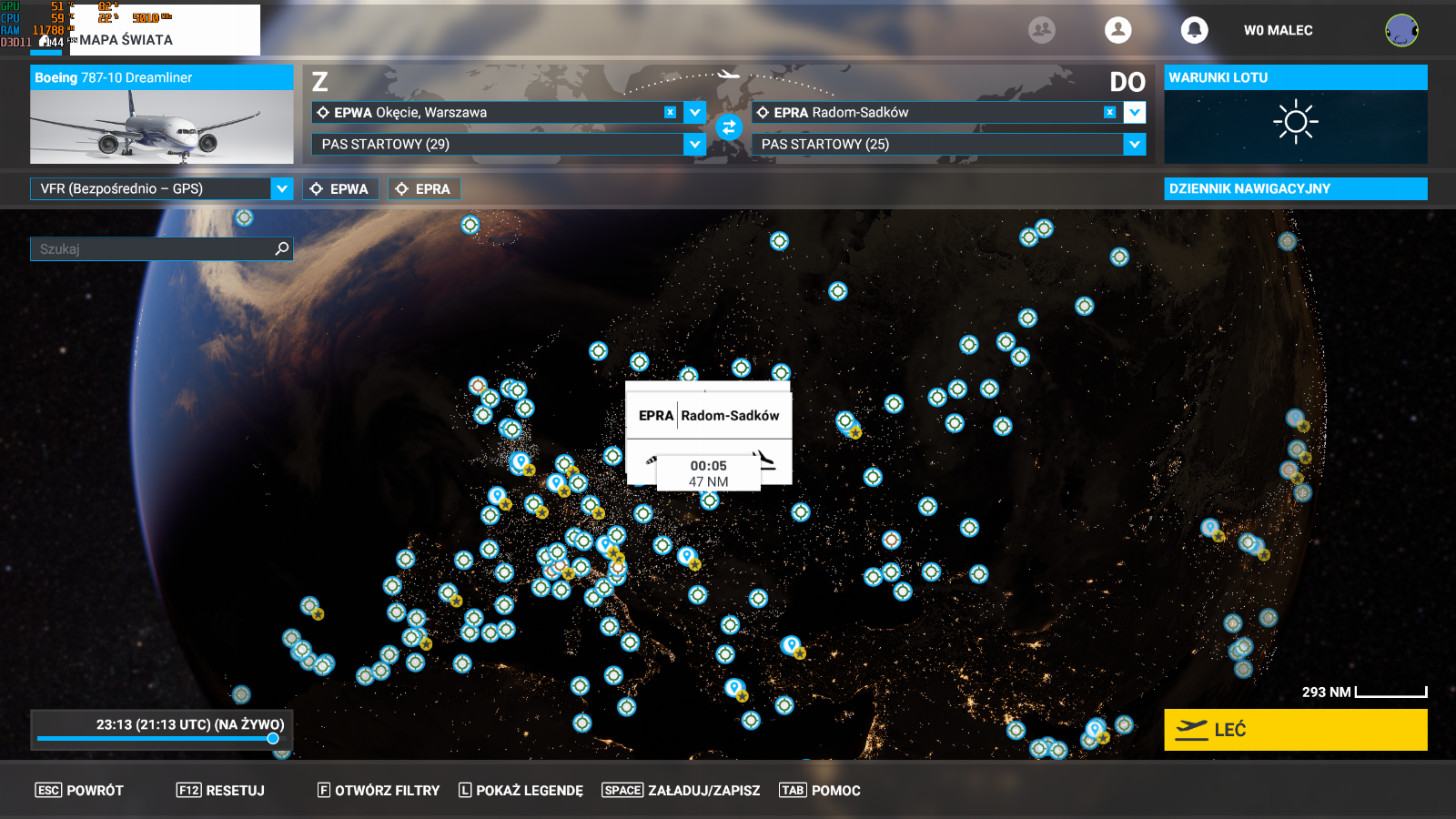The width and height of the screenshot is (1456, 819).
Task: Click POKAŻ LEGENDĘ show legend button
Action: (x=521, y=790)
